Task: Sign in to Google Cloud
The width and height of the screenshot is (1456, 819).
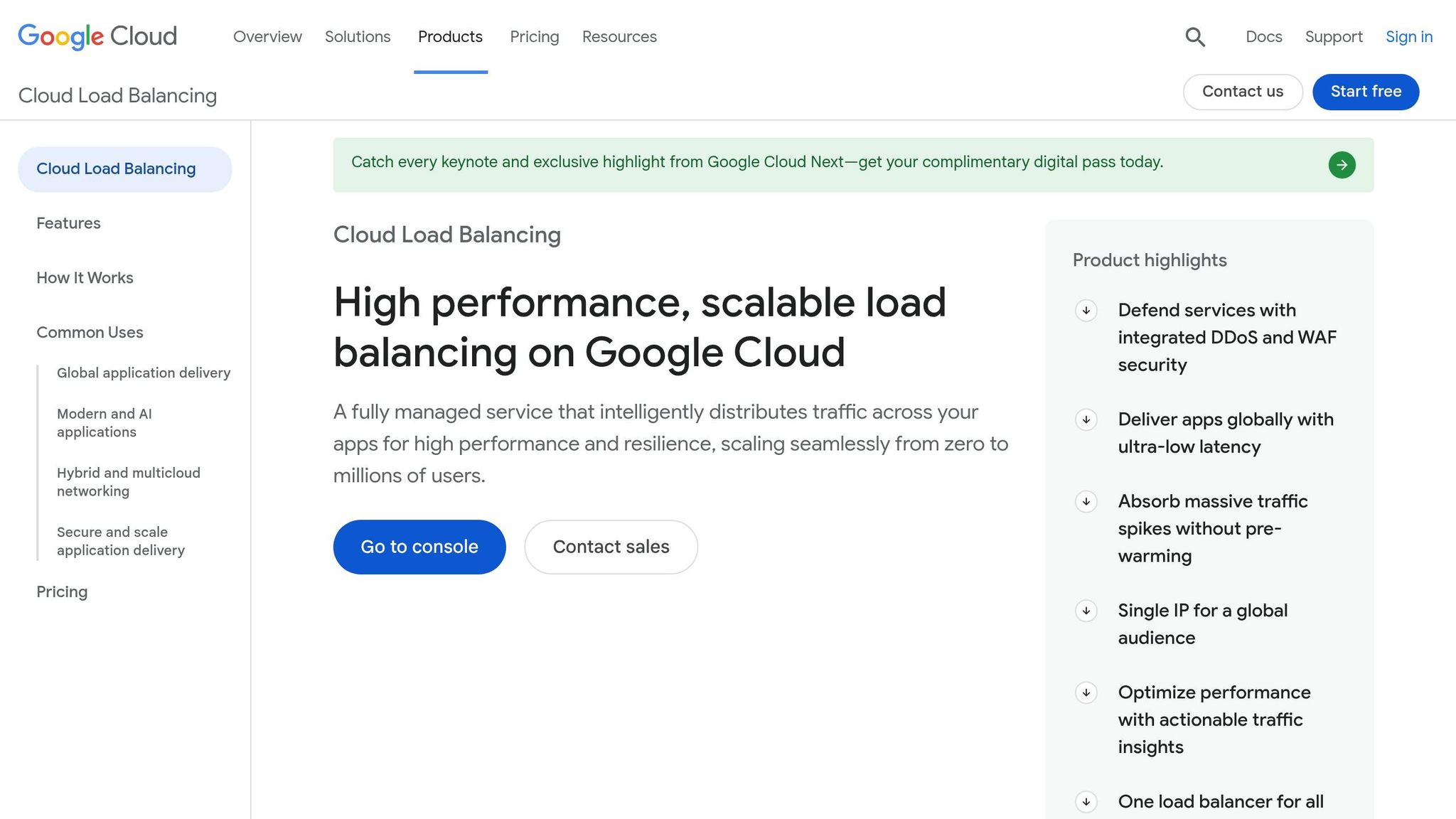Action: click(1408, 36)
